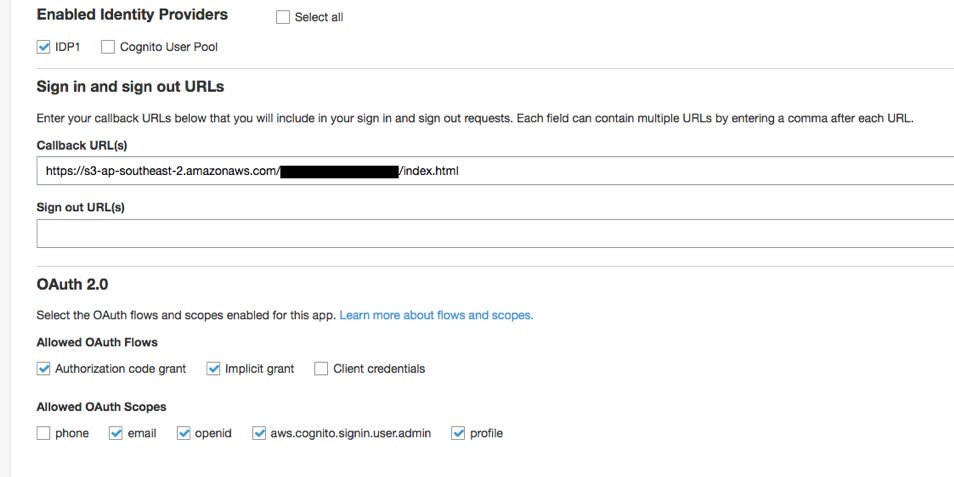954x477 pixels.
Task: Check the phone scope checkbox
Action: click(43, 433)
